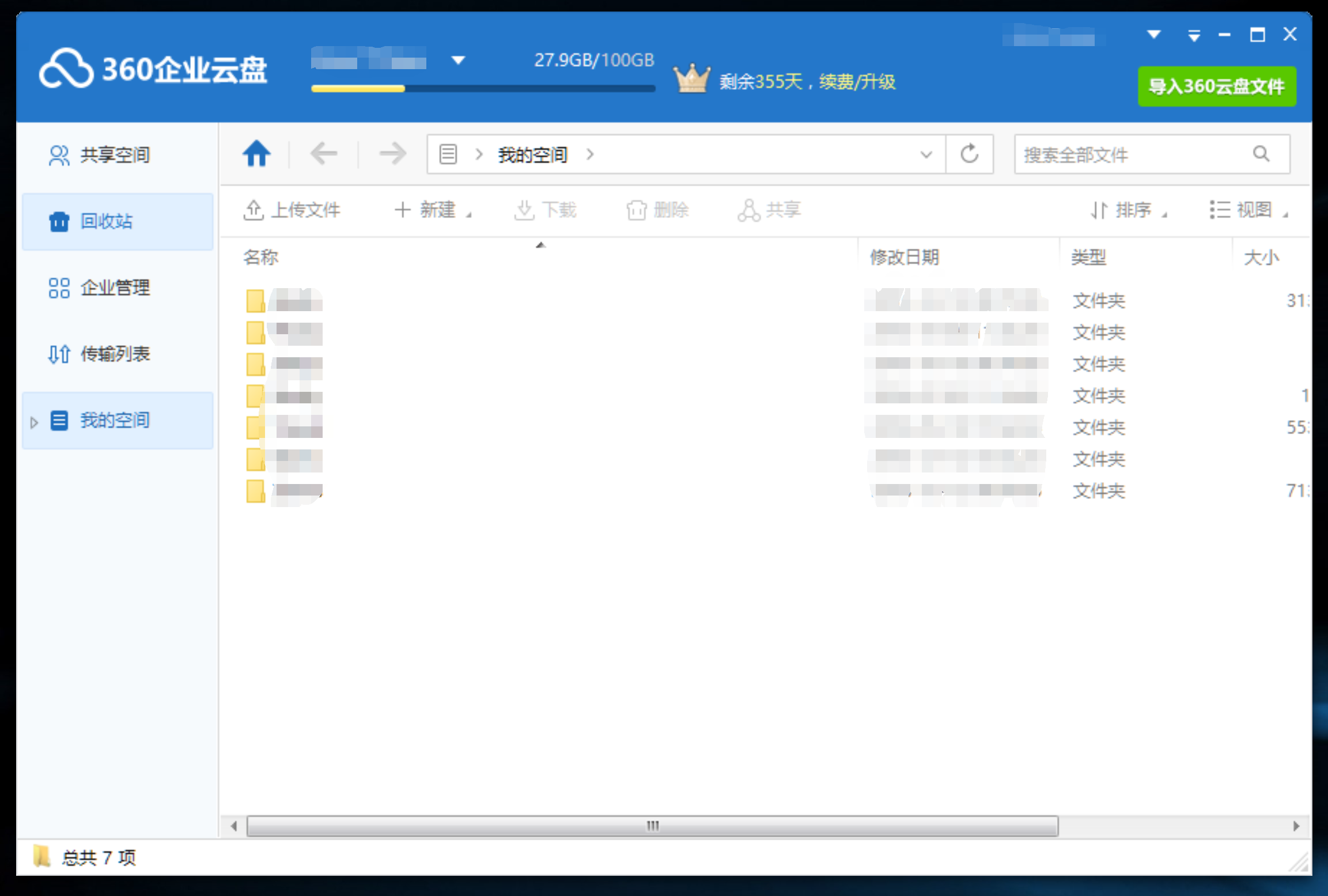The height and width of the screenshot is (896, 1328).
Task: Open the 新建 dropdown
Action: pyautogui.click(x=432, y=210)
